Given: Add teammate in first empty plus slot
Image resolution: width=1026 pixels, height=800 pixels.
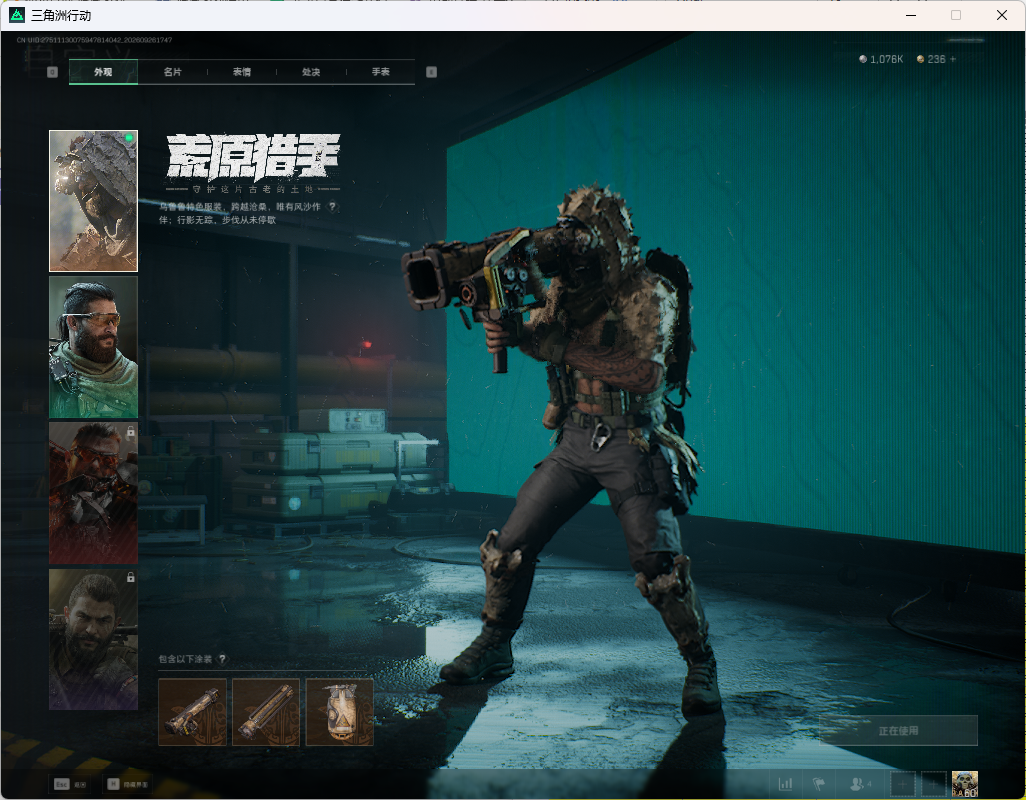Looking at the screenshot, I should [902, 784].
